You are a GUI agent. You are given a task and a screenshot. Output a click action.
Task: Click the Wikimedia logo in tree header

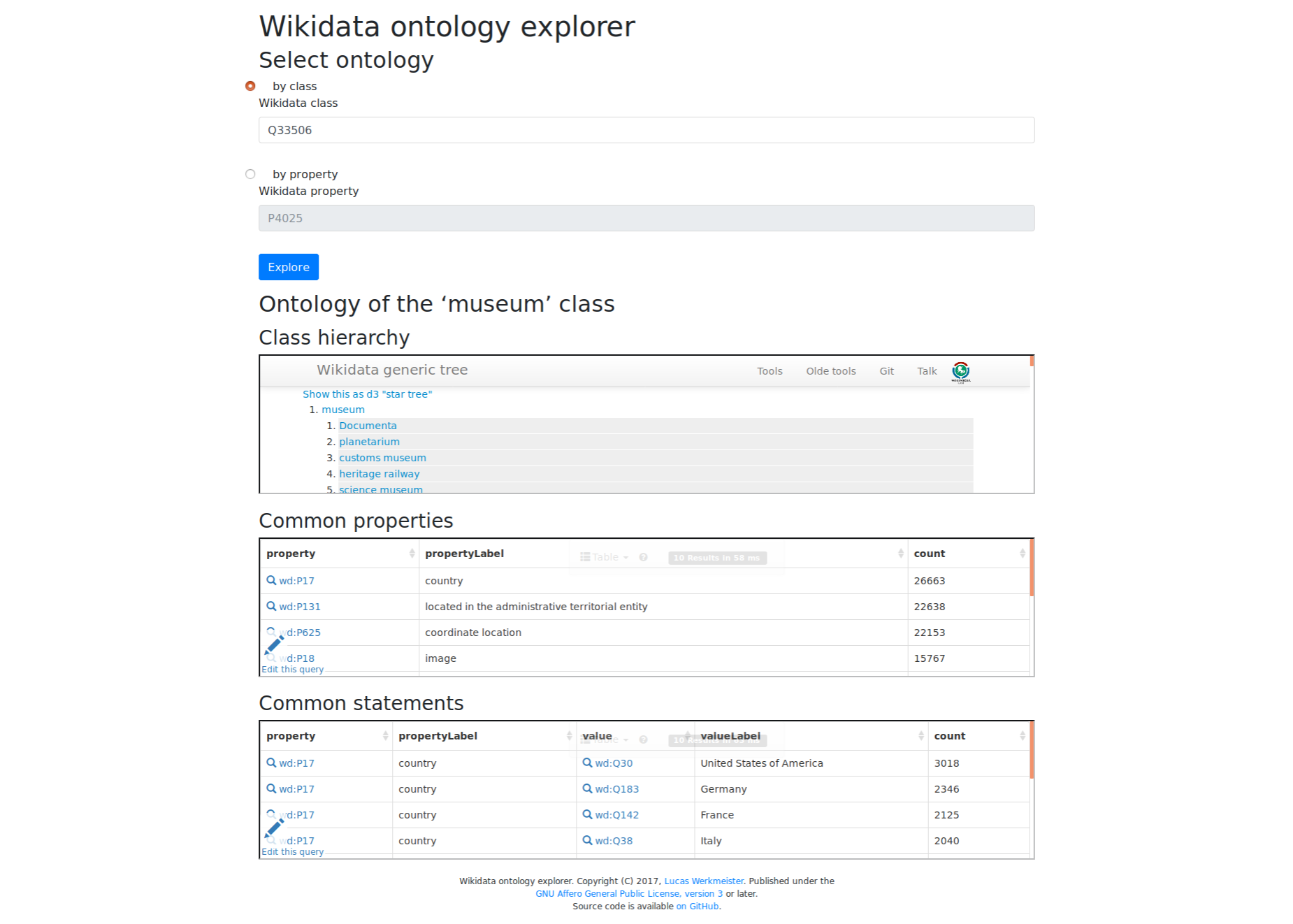pyautogui.click(x=961, y=372)
